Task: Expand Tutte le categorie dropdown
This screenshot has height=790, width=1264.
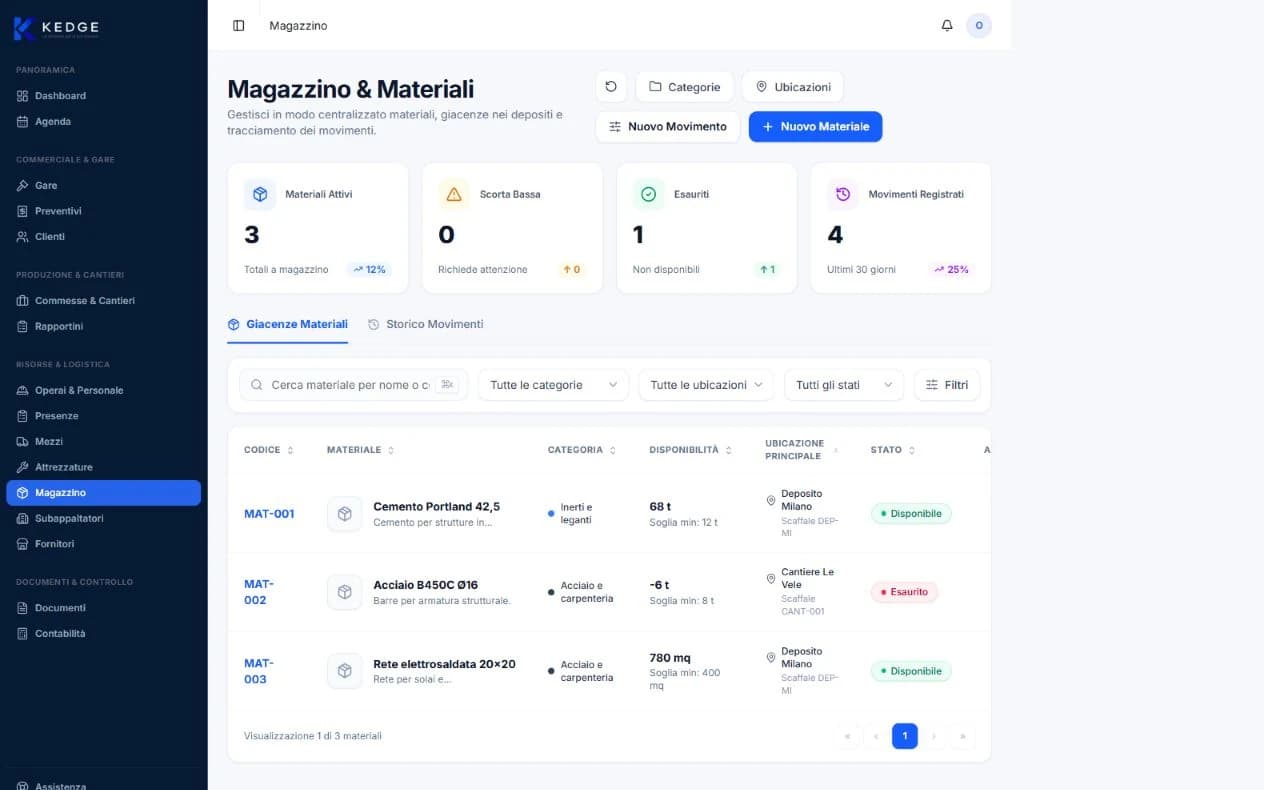Action: coord(554,385)
